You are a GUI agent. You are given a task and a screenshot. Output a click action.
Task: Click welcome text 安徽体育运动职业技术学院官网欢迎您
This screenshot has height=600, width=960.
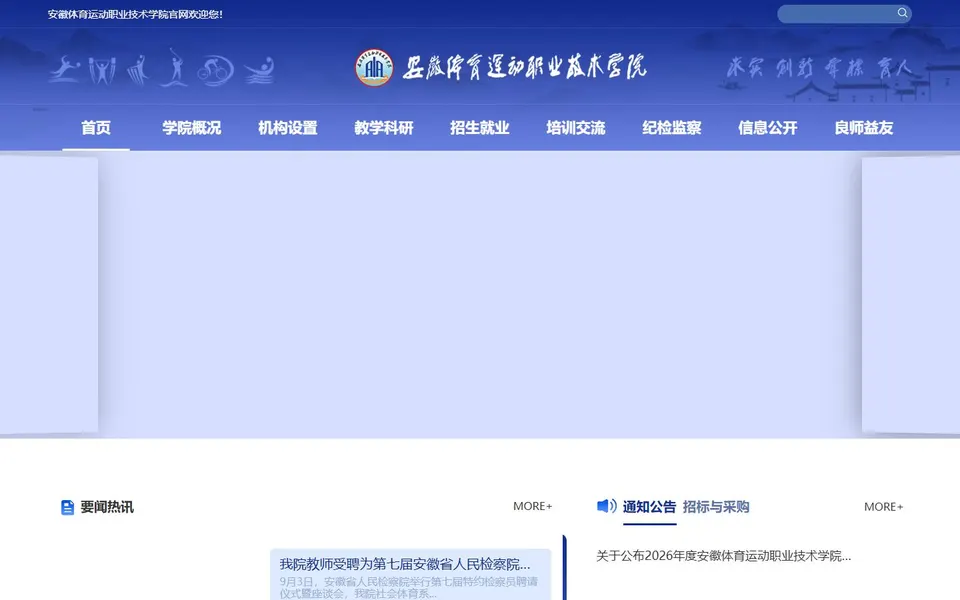click(135, 14)
